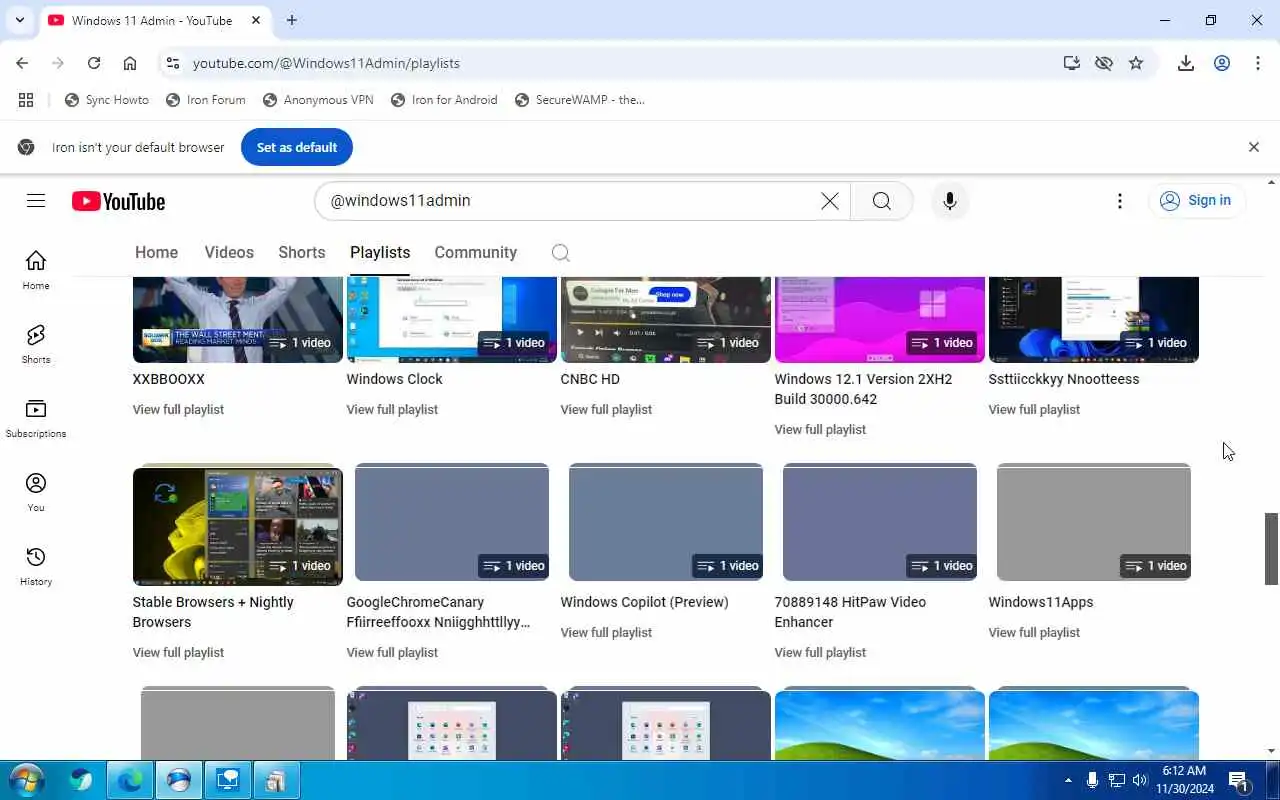Viewport: 1280px width, 800px height.
Task: Open browser three-dot menu
Action: click(1258, 63)
